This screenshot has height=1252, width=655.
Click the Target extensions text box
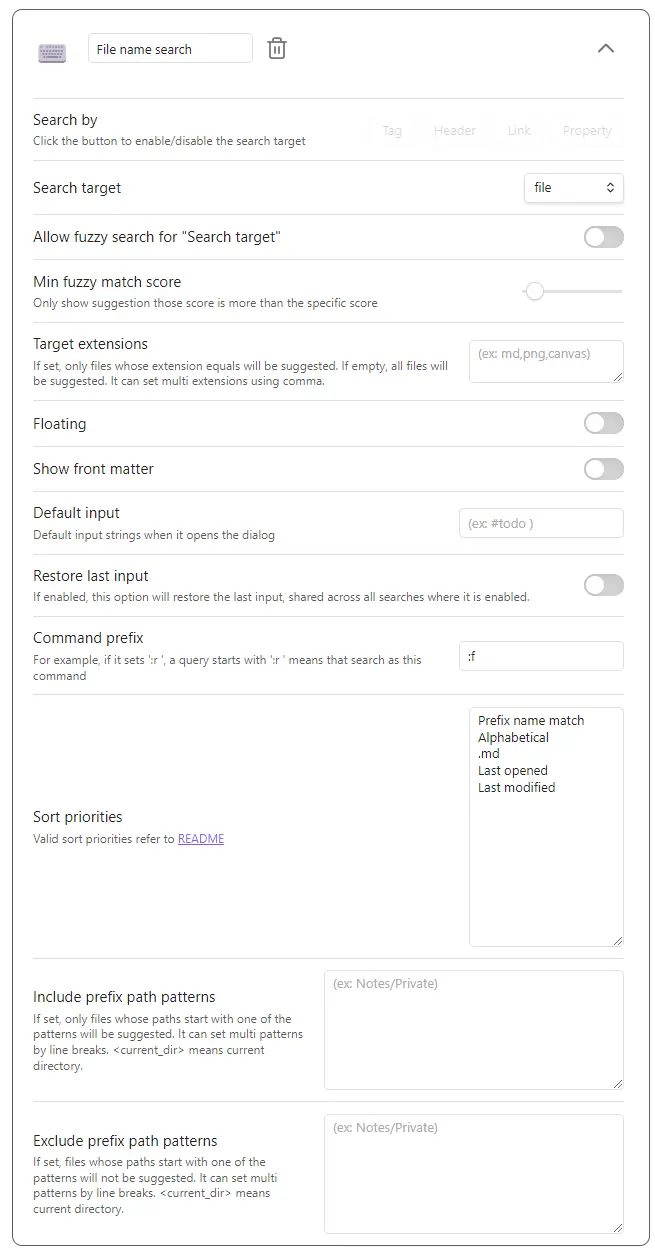tap(546, 361)
